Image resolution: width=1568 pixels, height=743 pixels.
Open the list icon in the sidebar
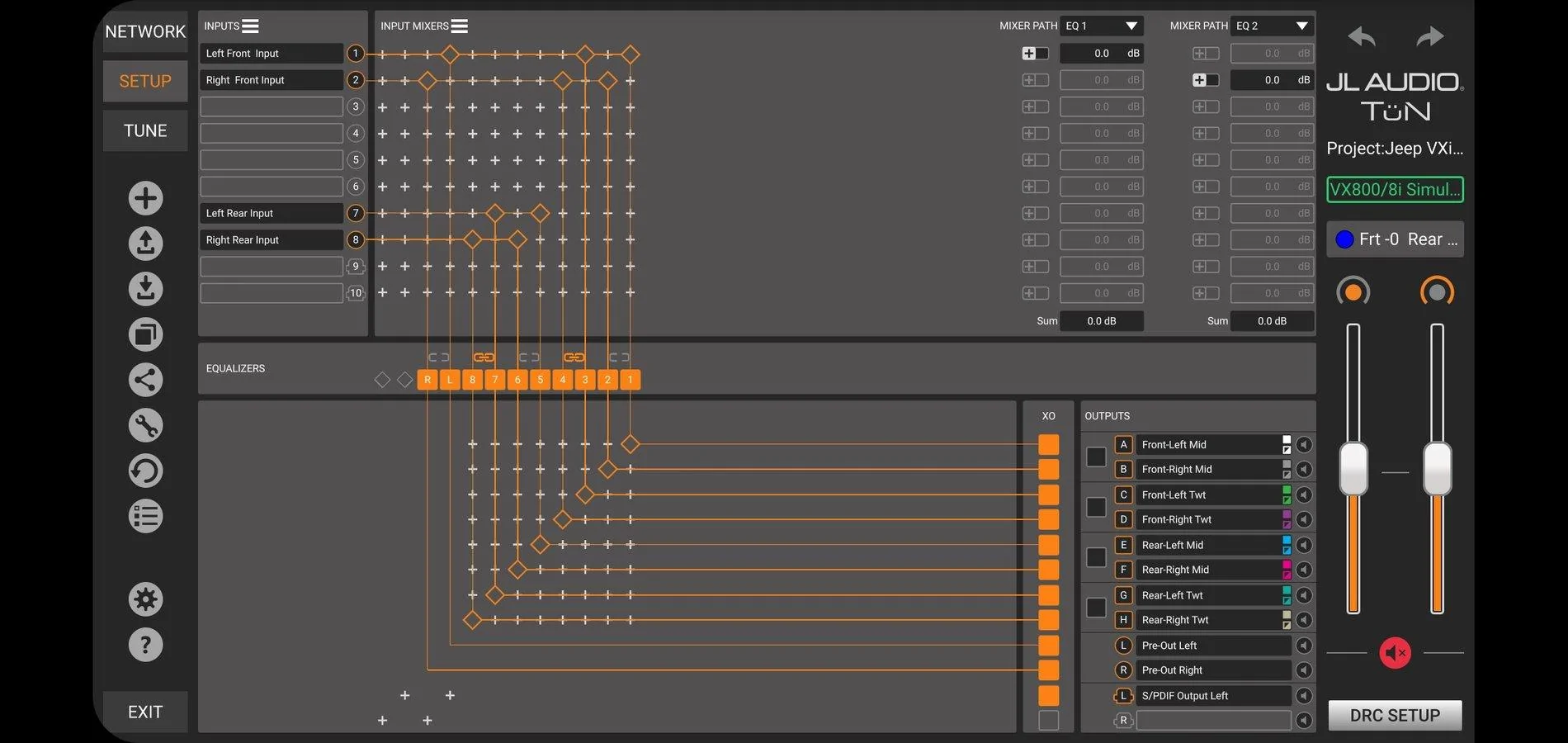click(x=145, y=516)
